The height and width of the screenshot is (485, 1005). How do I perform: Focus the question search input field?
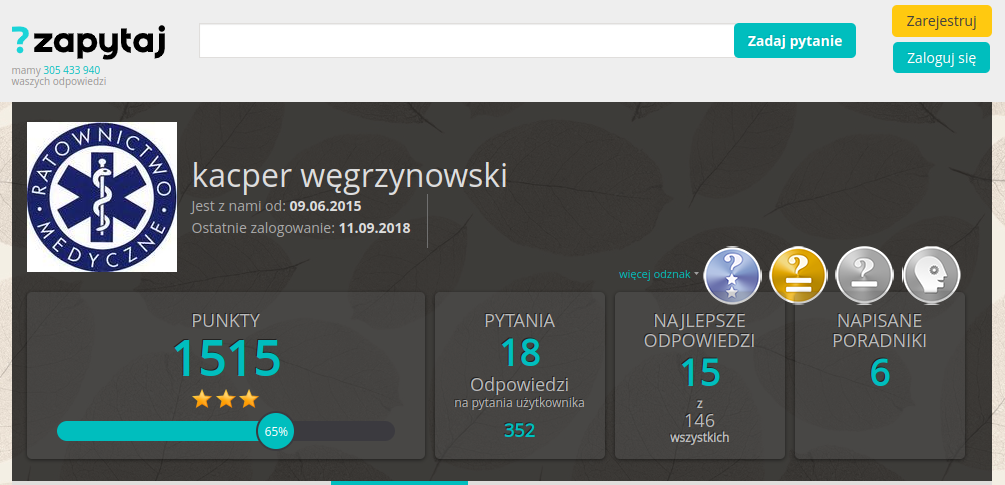click(x=466, y=41)
